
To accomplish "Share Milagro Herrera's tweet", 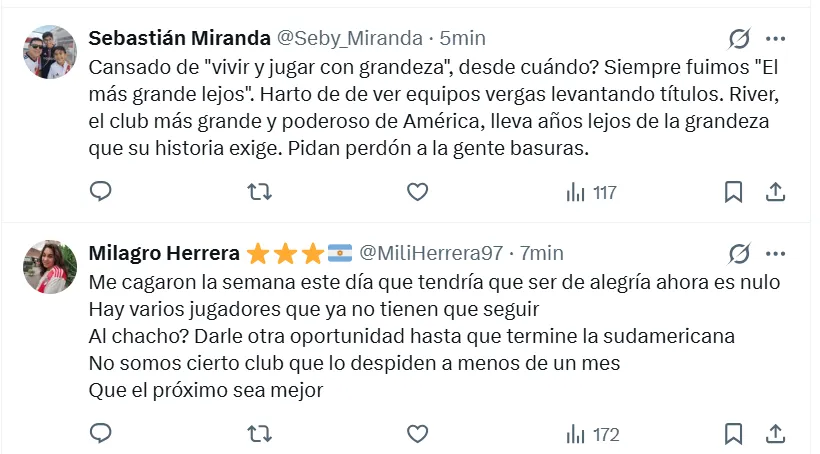I will [x=776, y=434].
